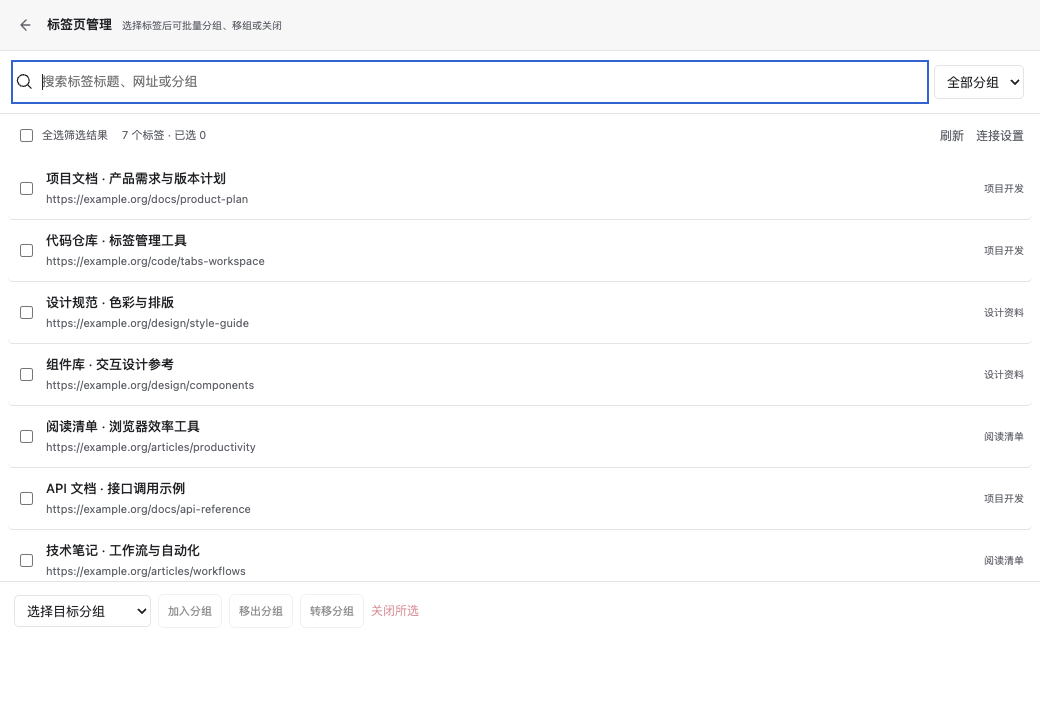Image resolution: width=1040 pixels, height=720 pixels.
Task: Click the 转移分组 button
Action: (x=332, y=611)
